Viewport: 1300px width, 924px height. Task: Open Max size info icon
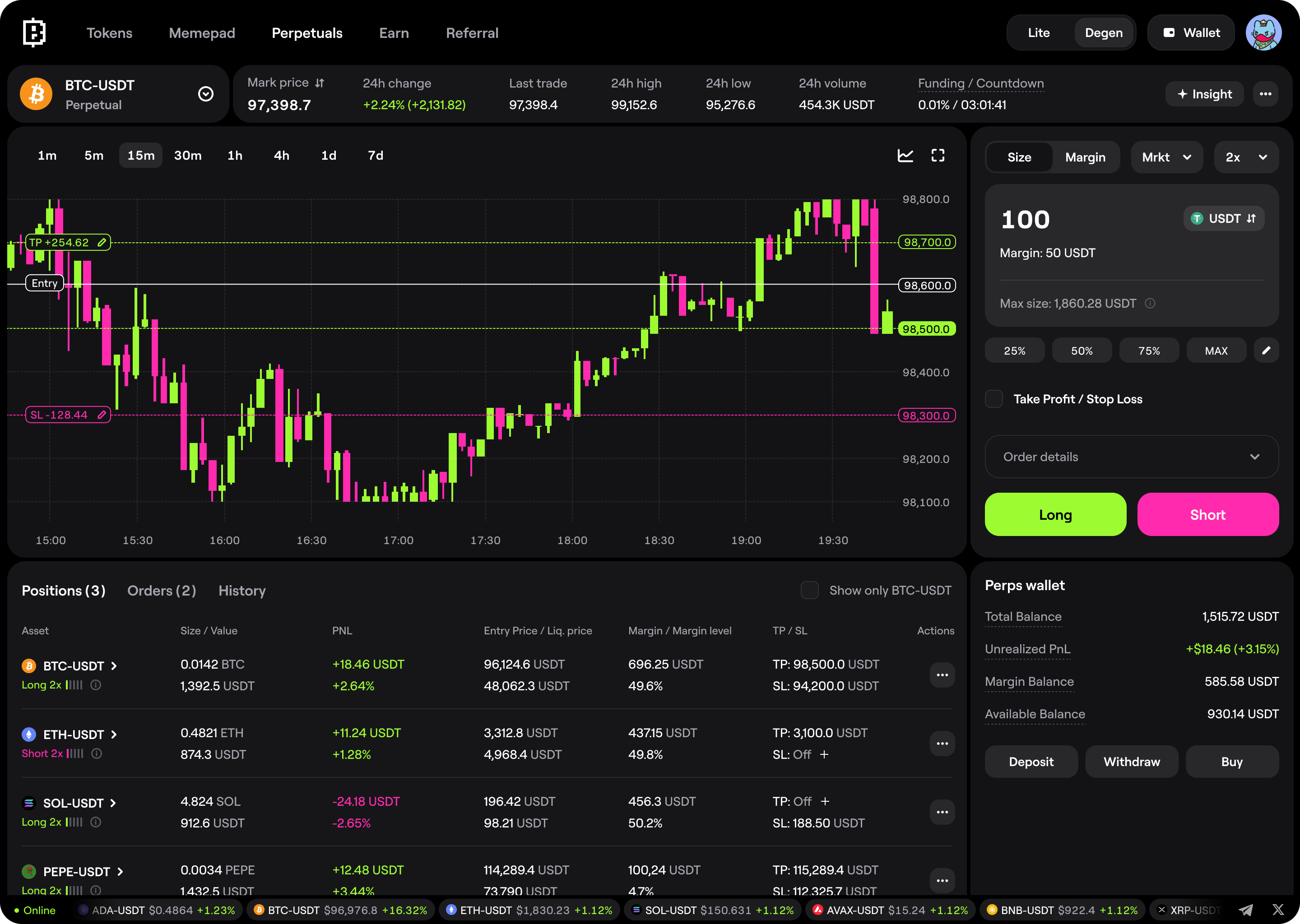tap(1150, 303)
